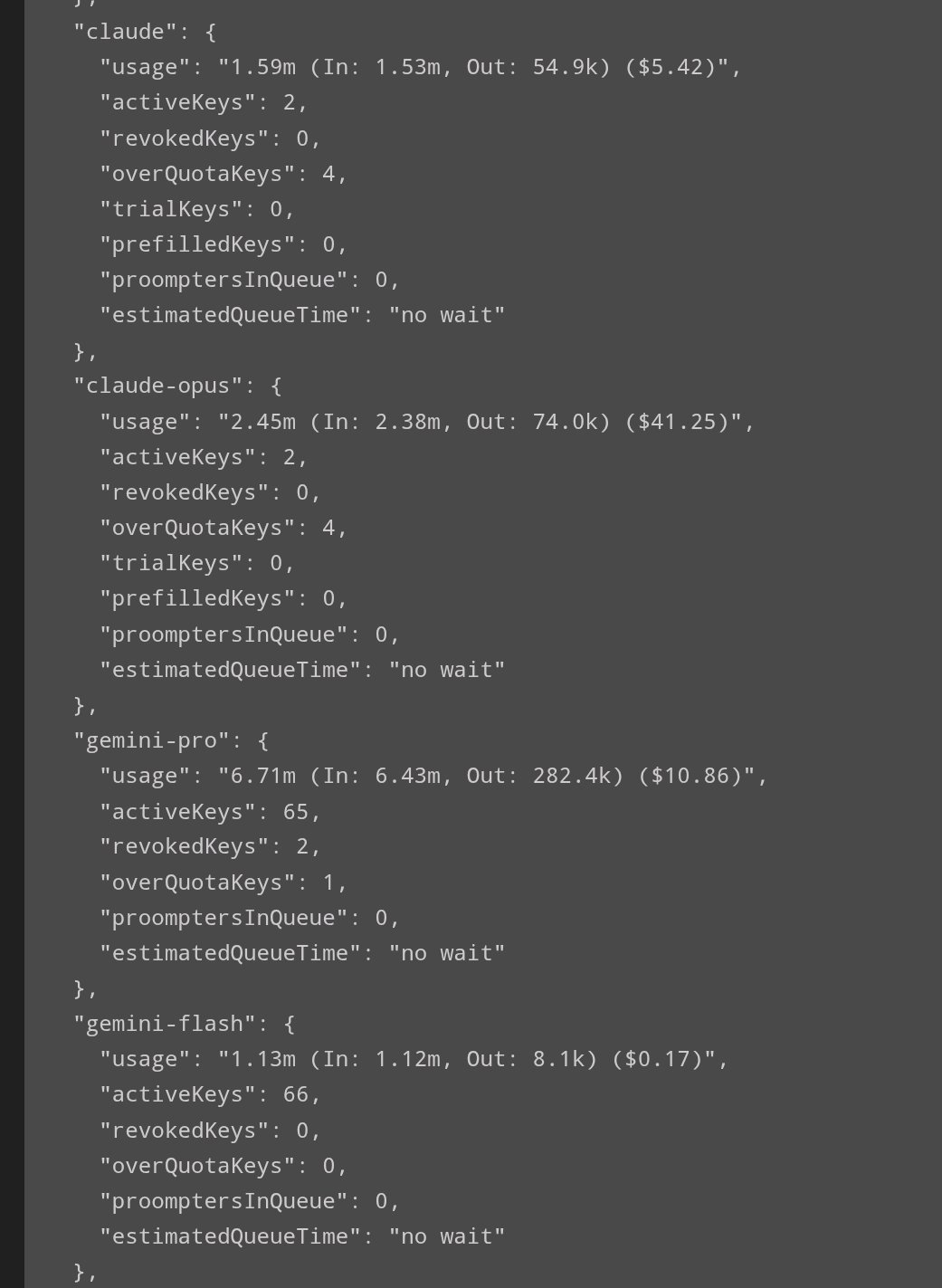The width and height of the screenshot is (942, 1288).
Task: Select the claude usage value string
Action: point(473,67)
